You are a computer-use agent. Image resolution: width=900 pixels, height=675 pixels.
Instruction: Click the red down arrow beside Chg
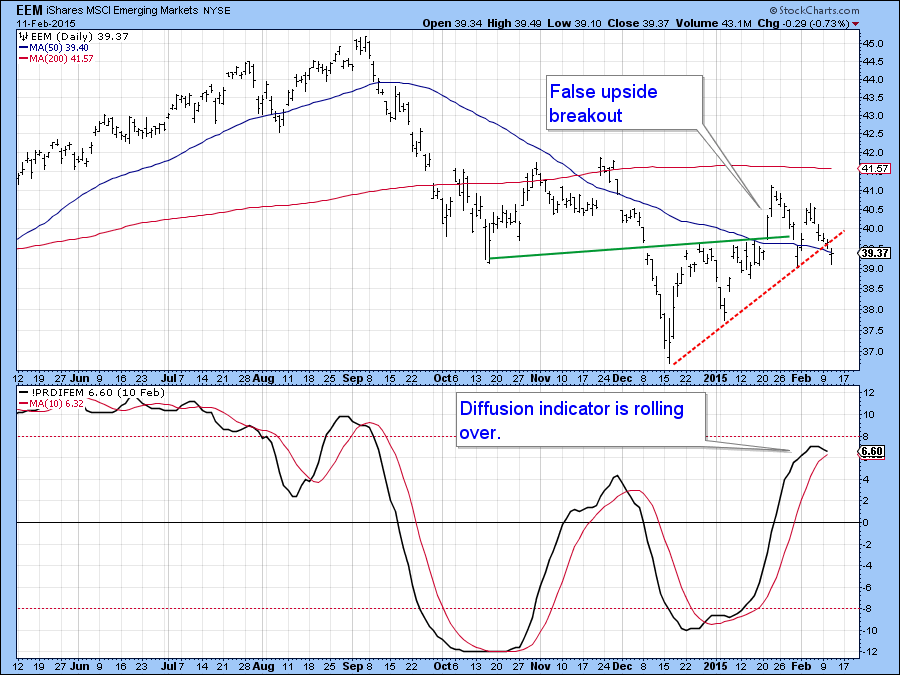coord(856,24)
